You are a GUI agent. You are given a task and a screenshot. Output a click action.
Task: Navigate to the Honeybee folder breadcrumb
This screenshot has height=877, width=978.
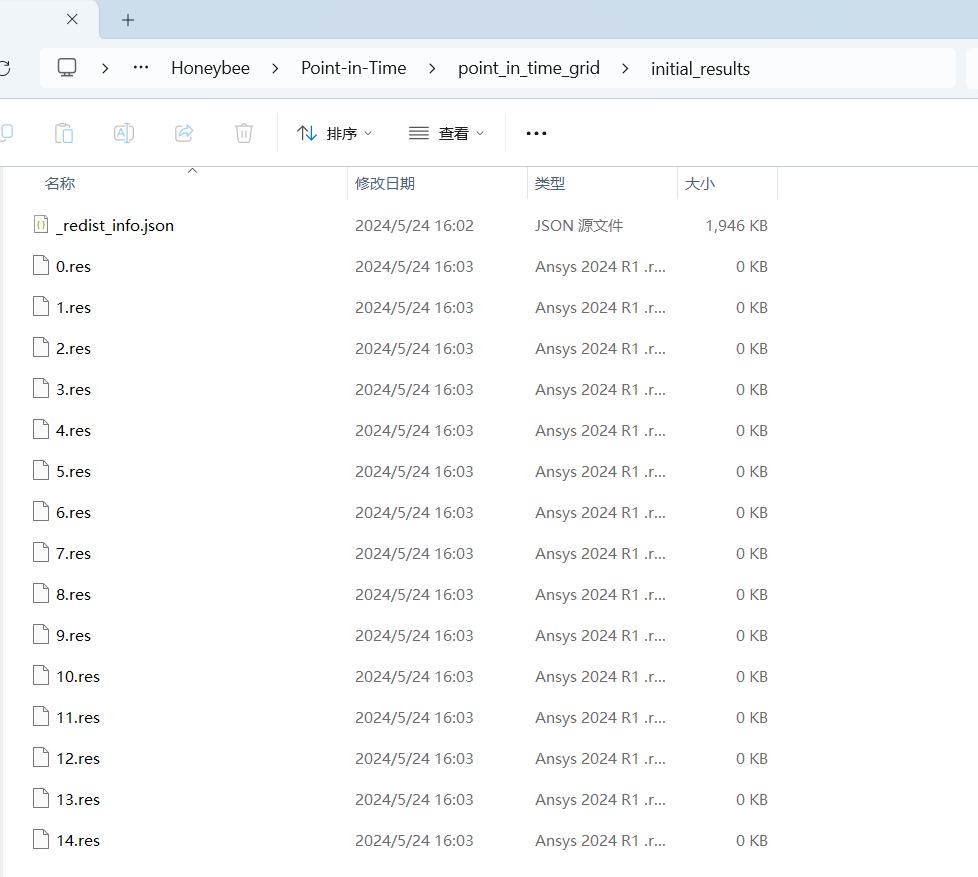pyautogui.click(x=210, y=68)
